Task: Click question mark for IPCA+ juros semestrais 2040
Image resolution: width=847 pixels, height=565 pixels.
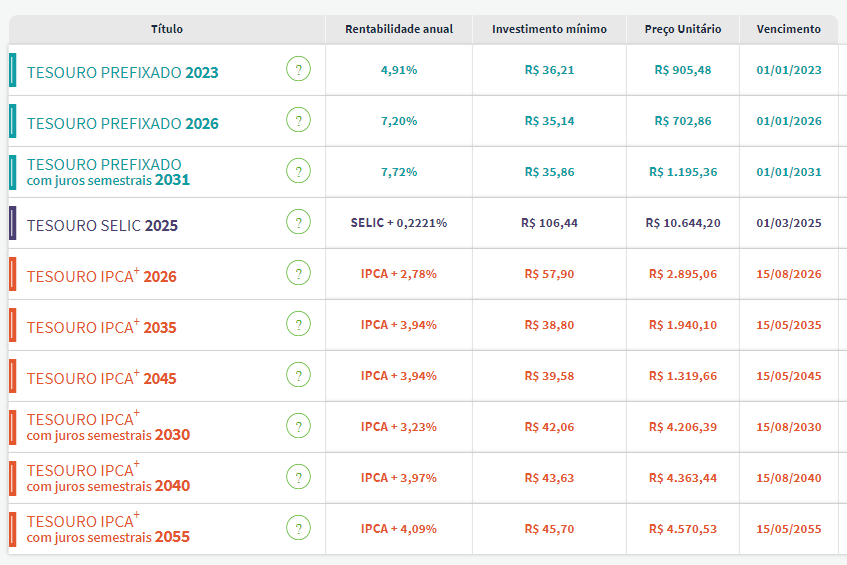Action: click(x=298, y=477)
